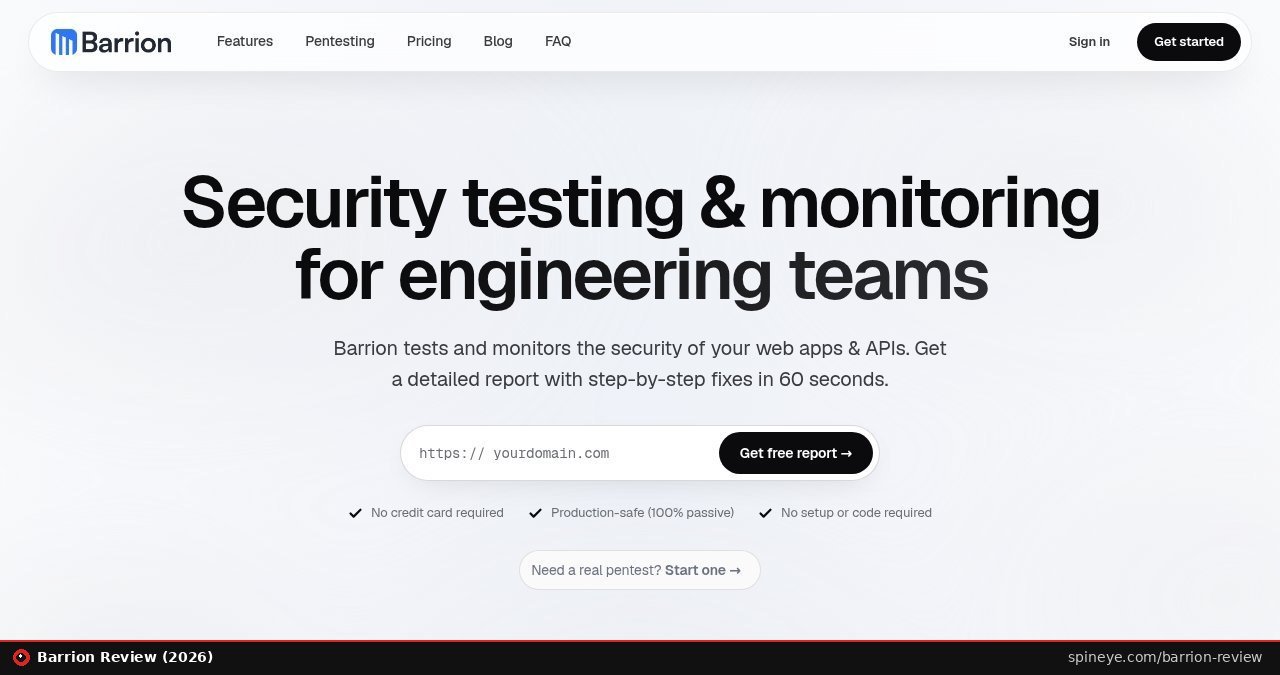This screenshot has height=675, width=1280.
Task: Click the Barrion Review (2026) label
Action: 125,657
